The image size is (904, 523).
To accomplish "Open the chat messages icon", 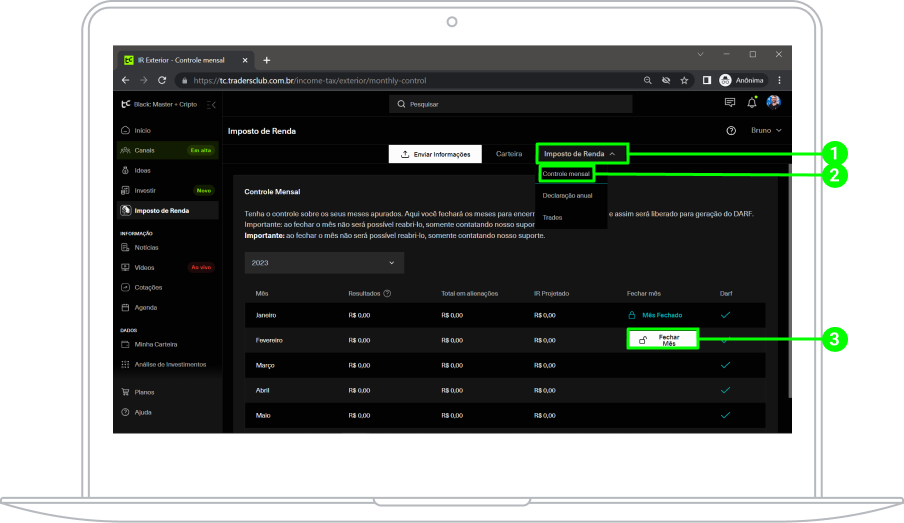I will pos(730,103).
